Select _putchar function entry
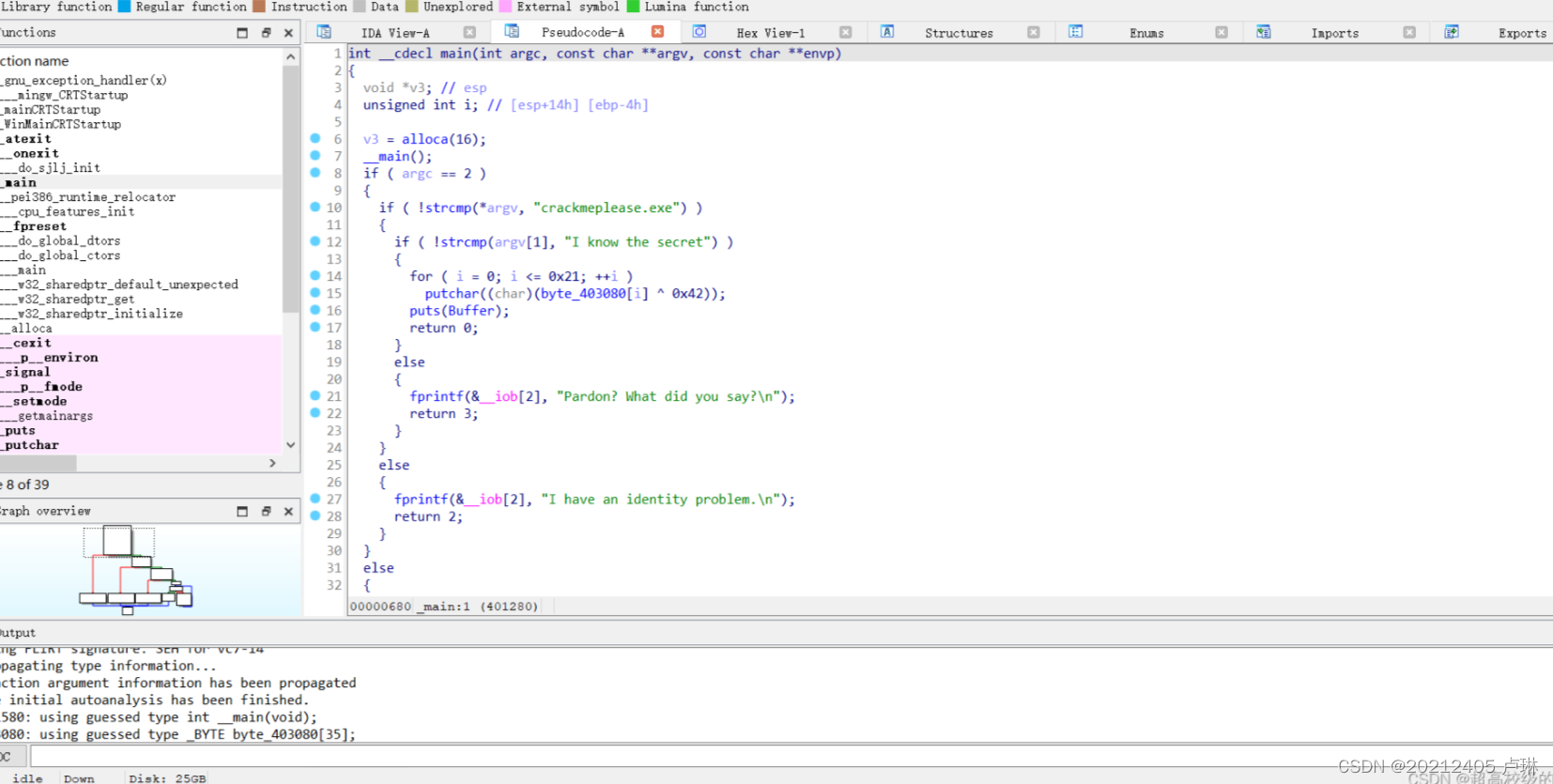Viewport: 1553px width, 784px height. pos(141,445)
